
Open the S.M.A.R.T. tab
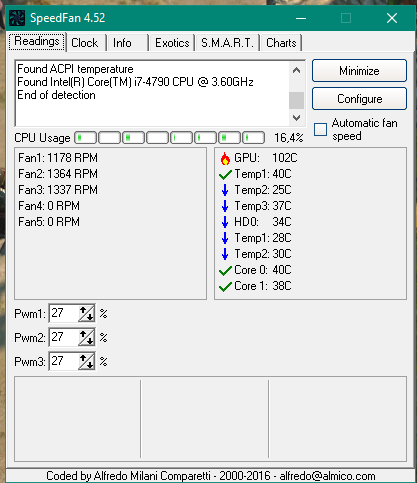227,43
